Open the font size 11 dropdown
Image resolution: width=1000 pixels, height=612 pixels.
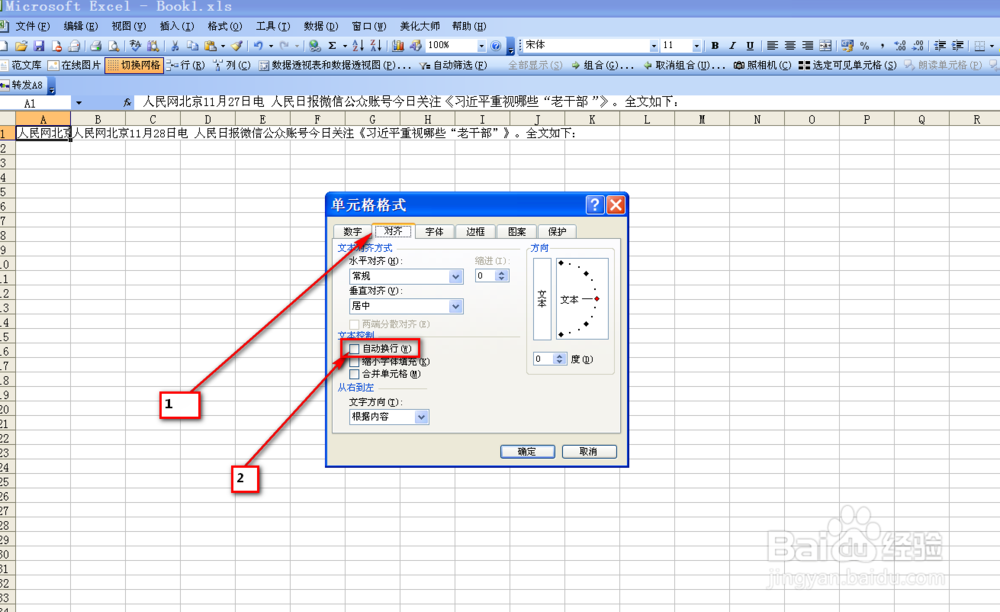[696, 46]
